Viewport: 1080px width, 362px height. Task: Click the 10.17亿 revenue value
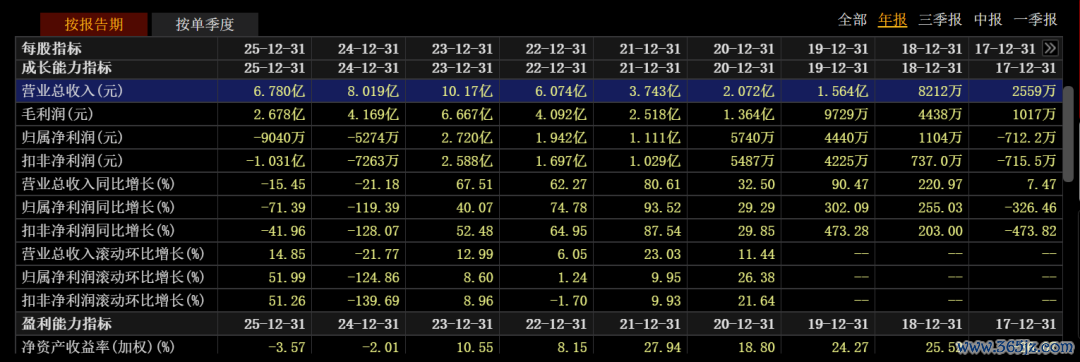(x=467, y=92)
